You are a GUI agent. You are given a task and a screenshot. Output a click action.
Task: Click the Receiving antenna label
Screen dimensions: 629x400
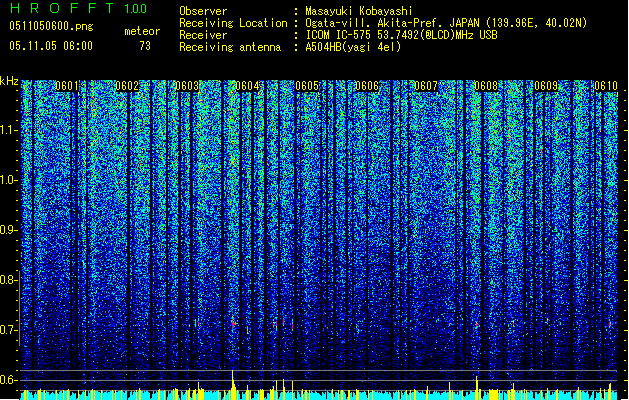click(x=230, y=47)
